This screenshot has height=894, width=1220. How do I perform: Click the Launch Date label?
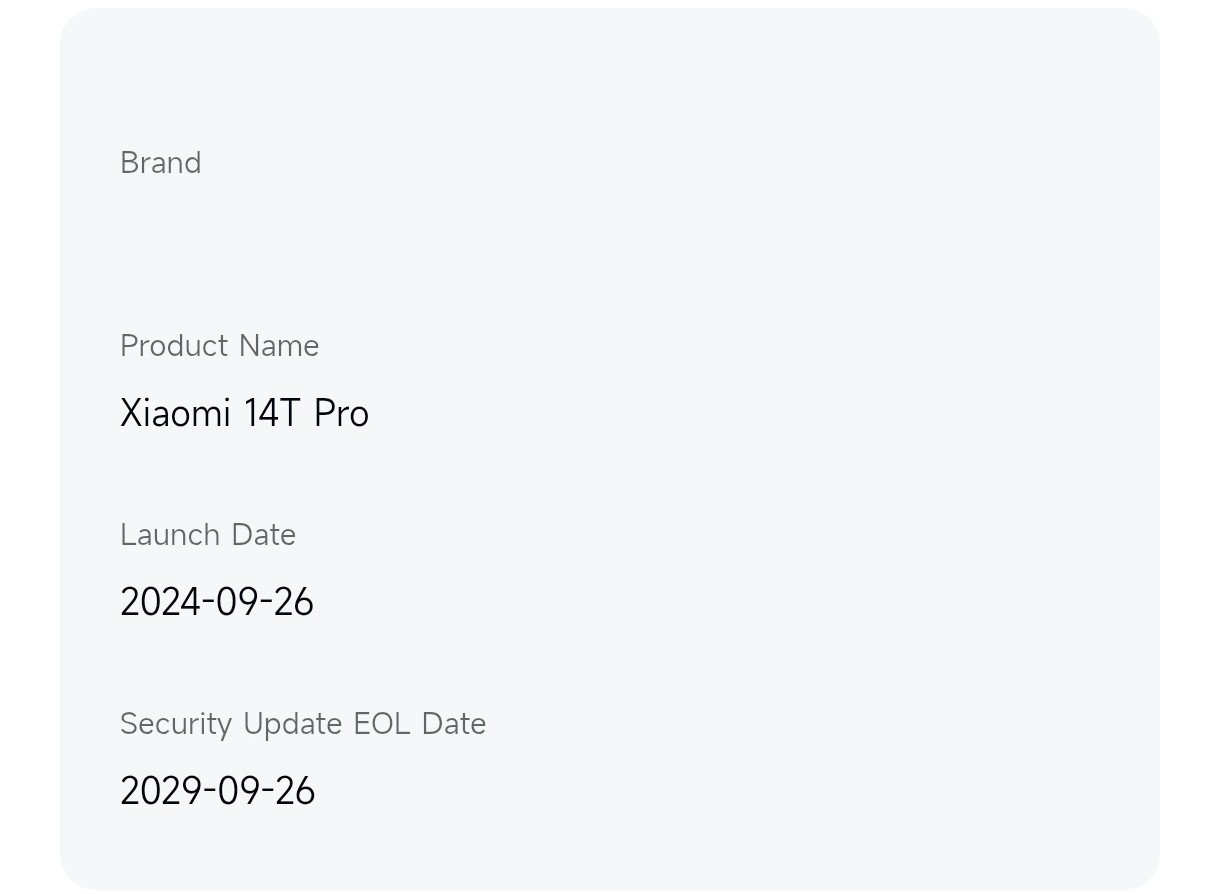207,535
